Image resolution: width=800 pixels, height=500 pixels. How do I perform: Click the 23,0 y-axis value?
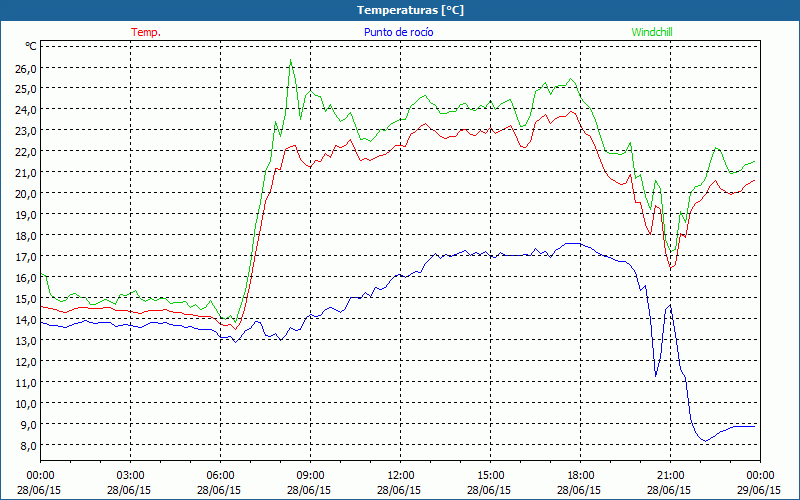(26, 131)
